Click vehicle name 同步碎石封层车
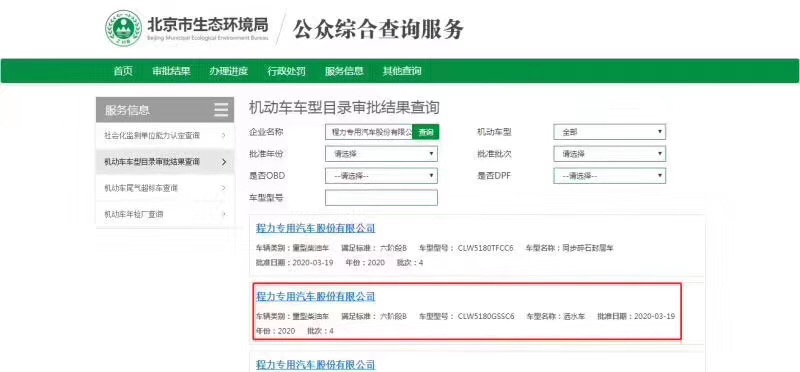The height and width of the screenshot is (372, 800). [x=588, y=249]
